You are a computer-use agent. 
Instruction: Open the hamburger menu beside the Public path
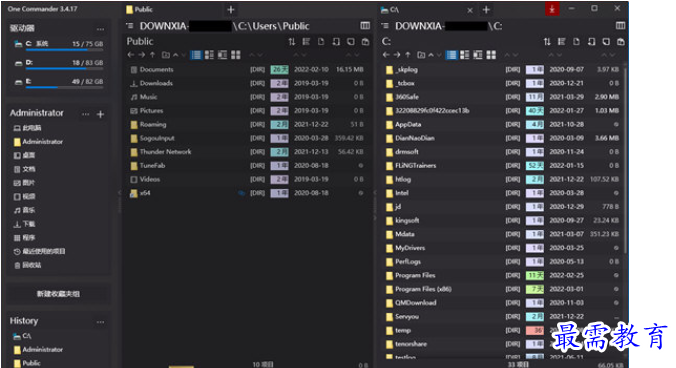click(x=129, y=26)
